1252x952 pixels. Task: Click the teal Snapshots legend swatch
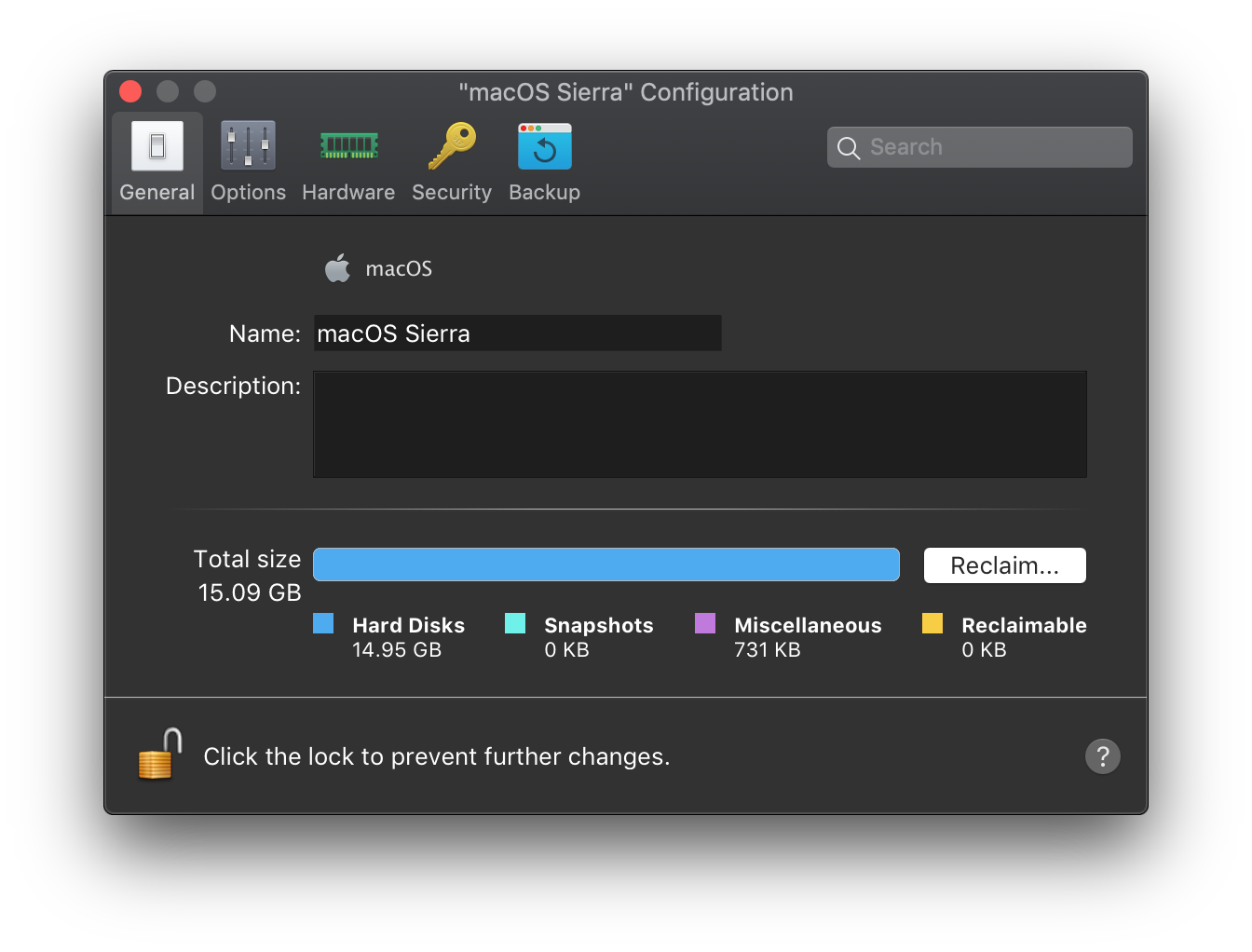pyautogui.click(x=515, y=623)
